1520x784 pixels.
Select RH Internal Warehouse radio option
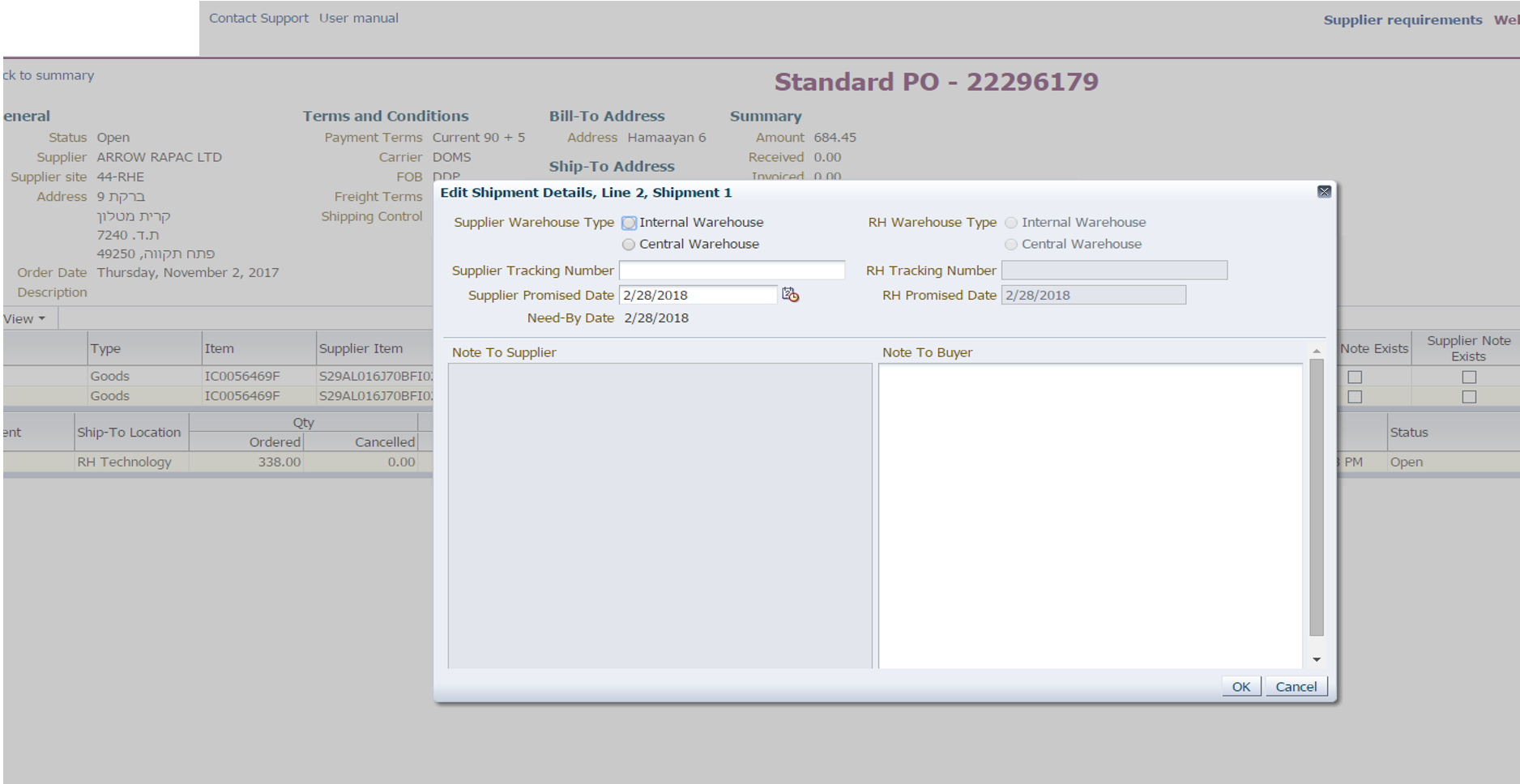point(1011,223)
